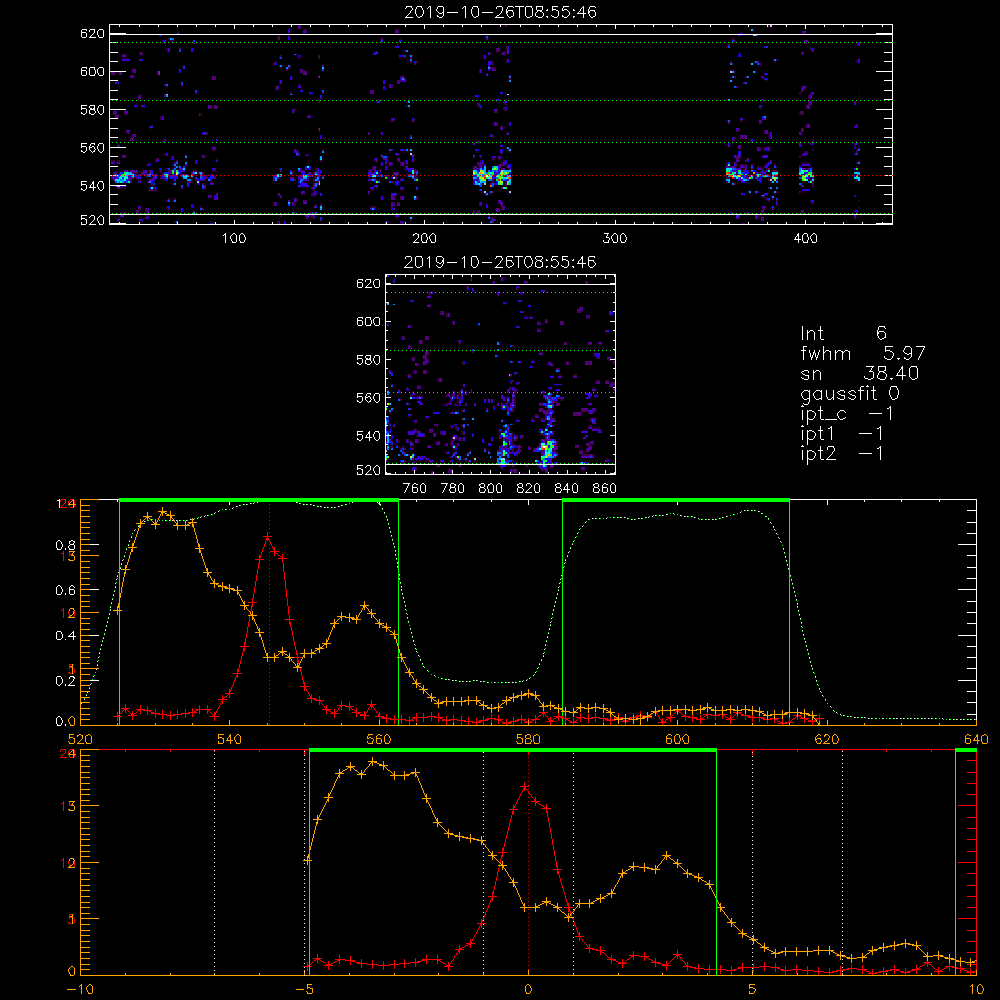The height and width of the screenshot is (1000, 1000).
Task: Click x-axis label 200 on top plot
Action: (424, 239)
